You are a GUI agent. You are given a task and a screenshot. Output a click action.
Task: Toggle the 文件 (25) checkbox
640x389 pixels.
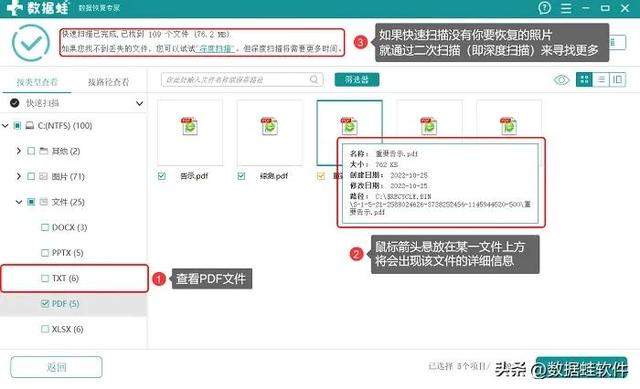[31, 202]
